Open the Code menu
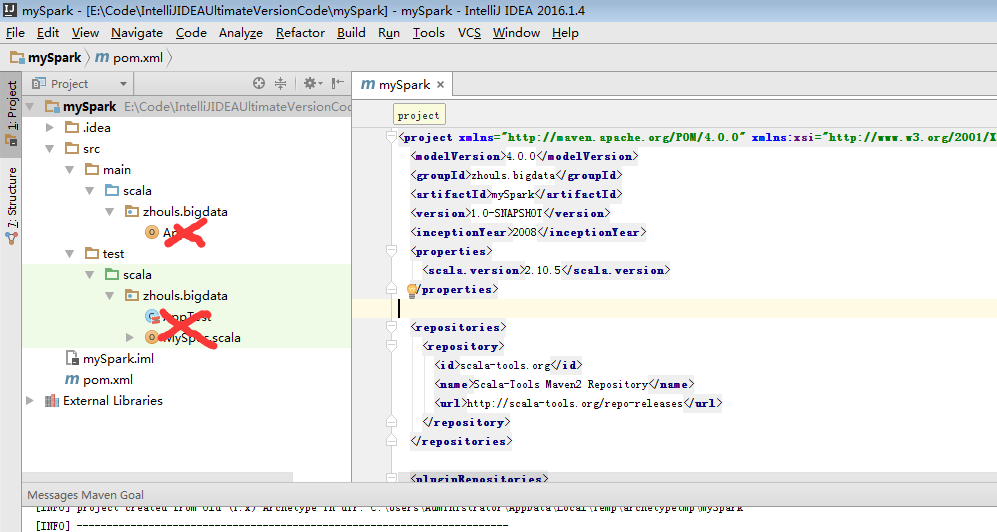 pyautogui.click(x=191, y=32)
